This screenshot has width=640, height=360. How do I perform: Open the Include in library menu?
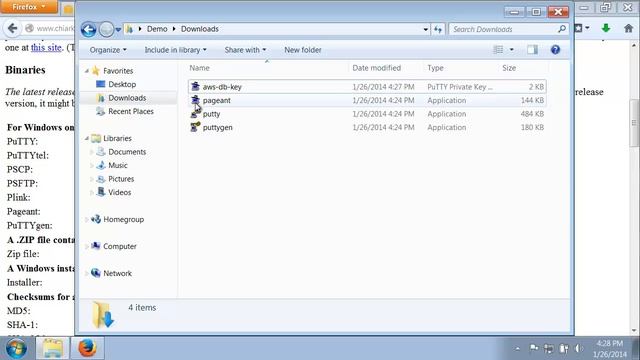pyautogui.click(x=176, y=50)
